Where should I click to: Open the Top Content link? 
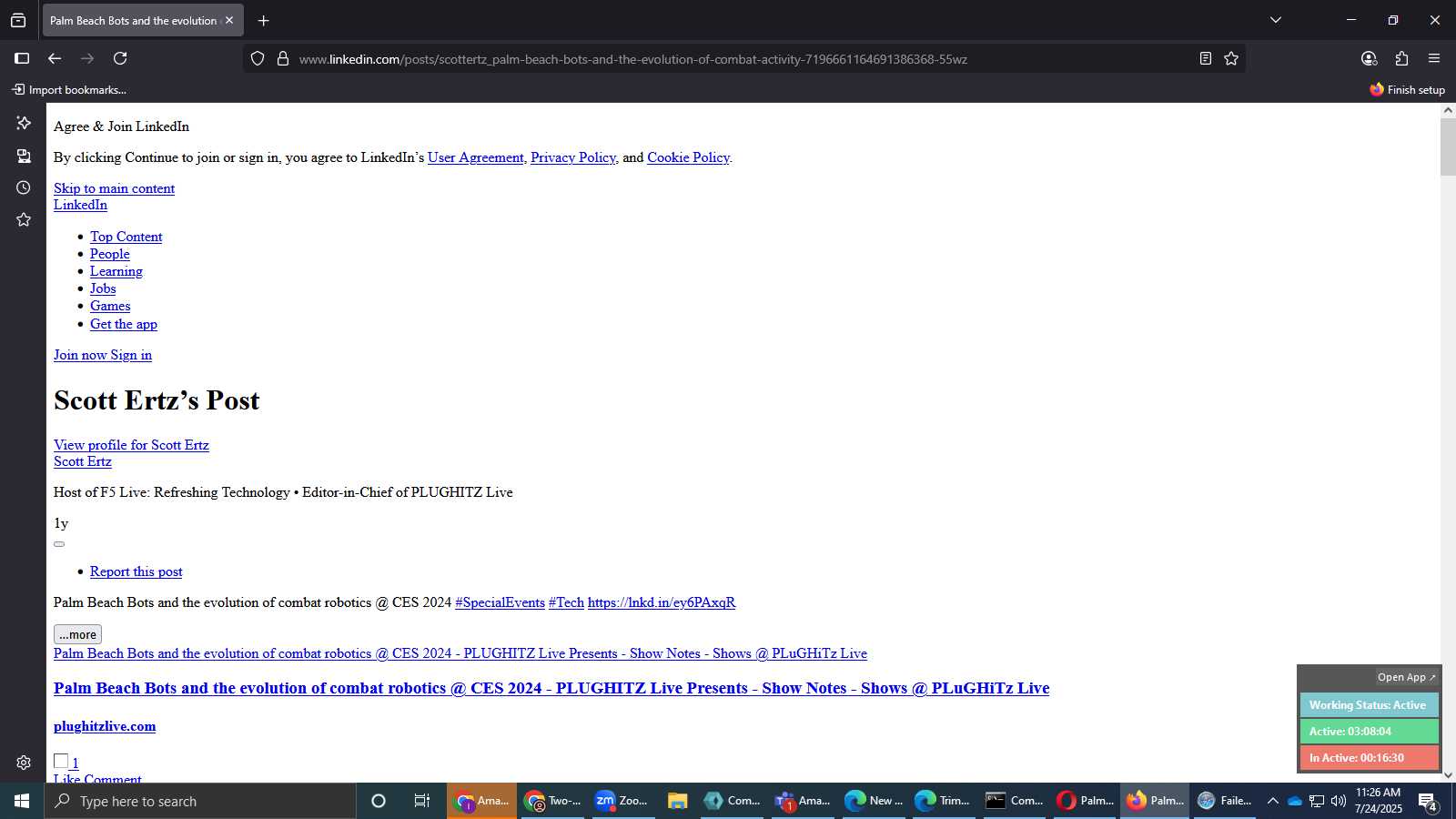(126, 237)
